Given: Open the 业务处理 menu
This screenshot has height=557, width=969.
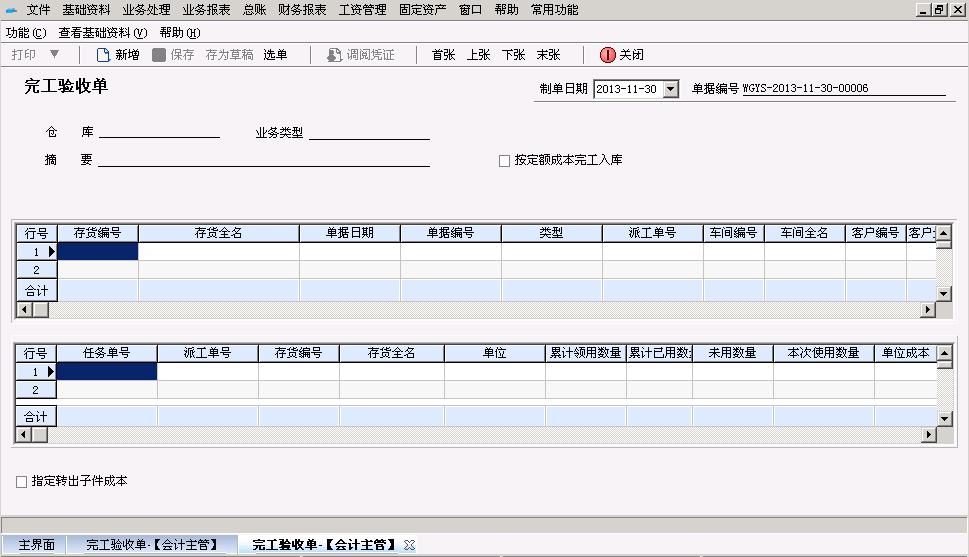Looking at the screenshot, I should 147,10.
